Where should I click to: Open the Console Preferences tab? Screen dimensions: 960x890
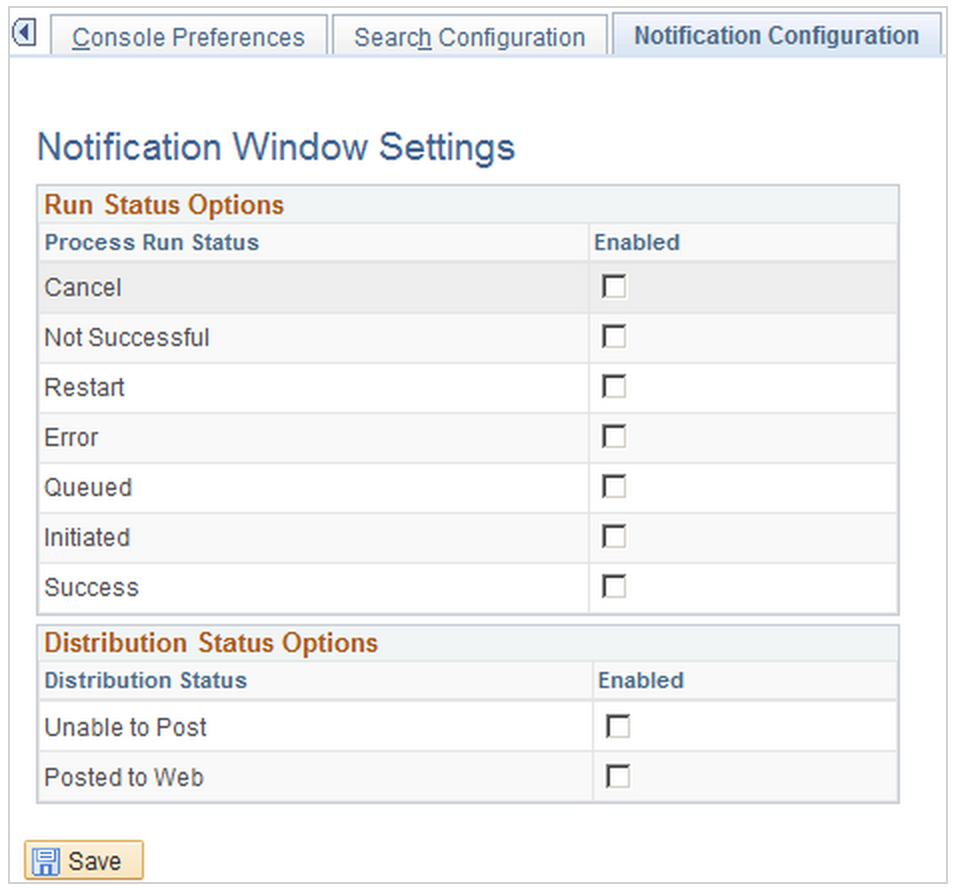188,38
